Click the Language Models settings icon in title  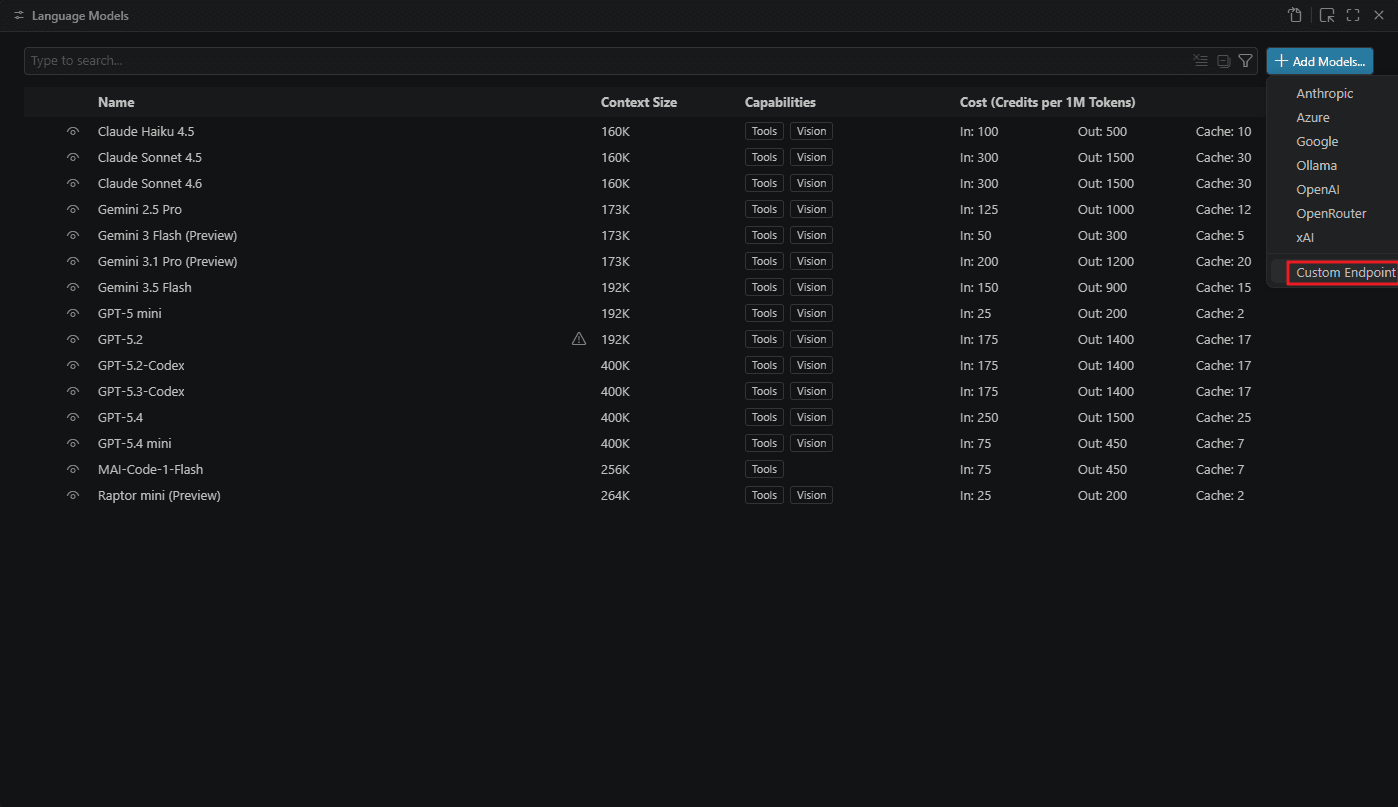[x=19, y=16]
